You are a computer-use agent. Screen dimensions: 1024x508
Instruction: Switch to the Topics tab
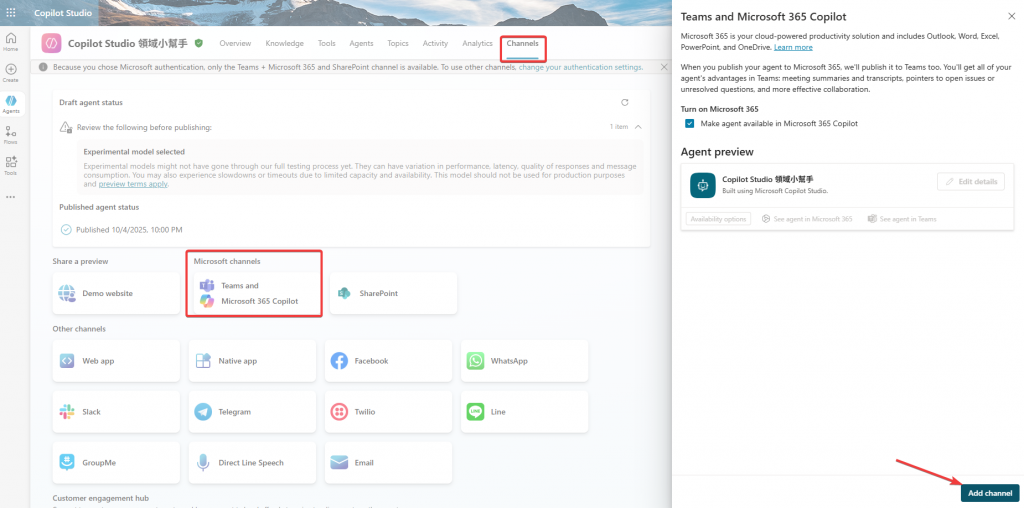click(x=398, y=43)
